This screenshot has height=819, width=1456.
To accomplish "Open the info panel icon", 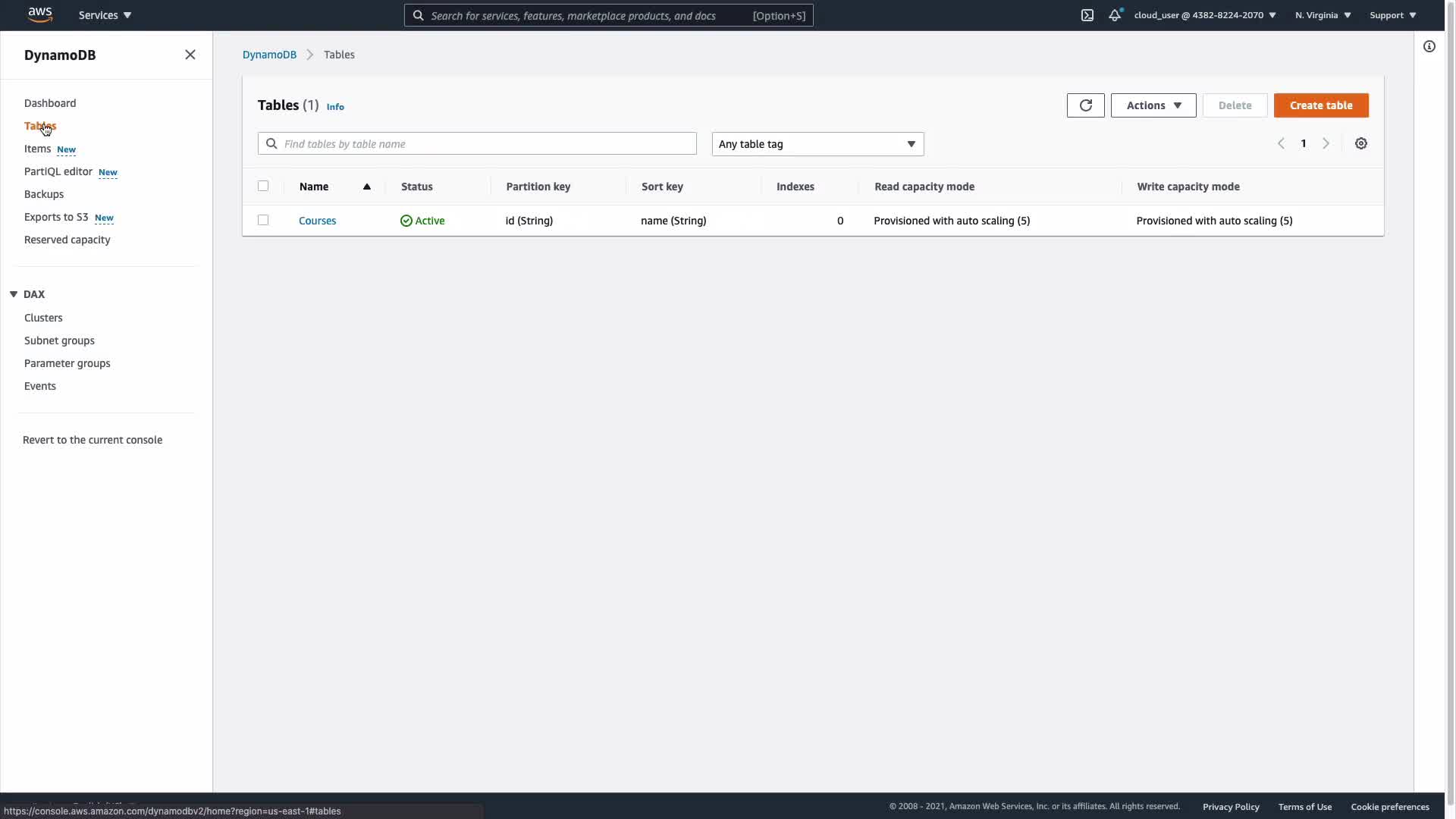I will point(1429,46).
